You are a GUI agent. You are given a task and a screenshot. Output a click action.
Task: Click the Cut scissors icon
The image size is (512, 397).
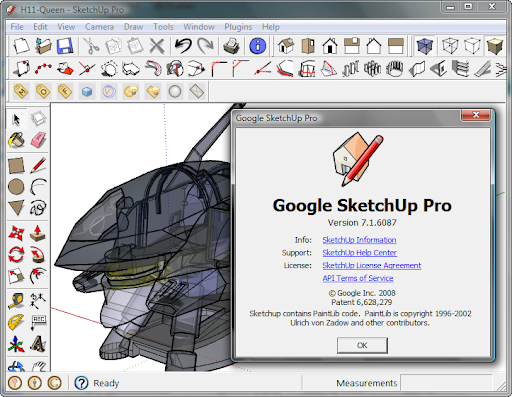coord(91,46)
